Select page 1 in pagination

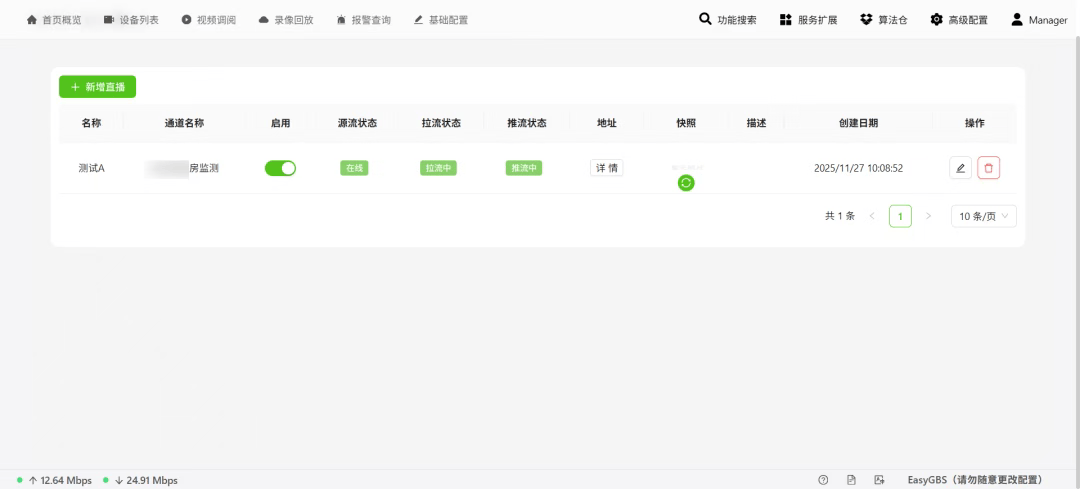click(900, 216)
